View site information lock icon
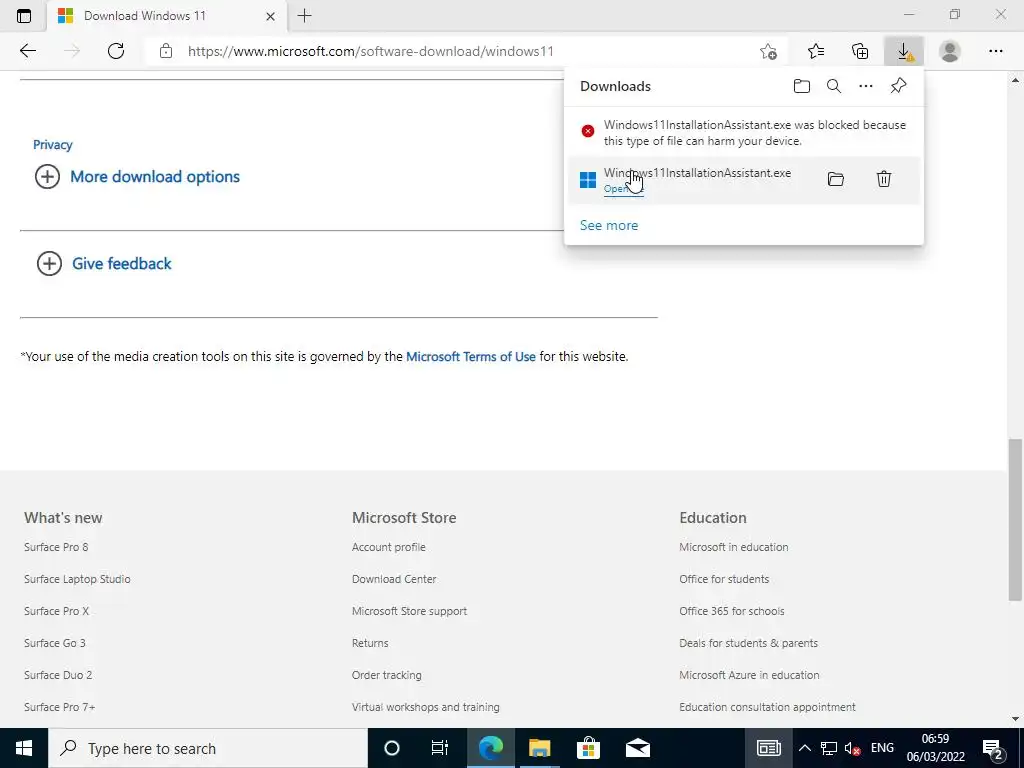1024x768 pixels. pyautogui.click(x=166, y=51)
